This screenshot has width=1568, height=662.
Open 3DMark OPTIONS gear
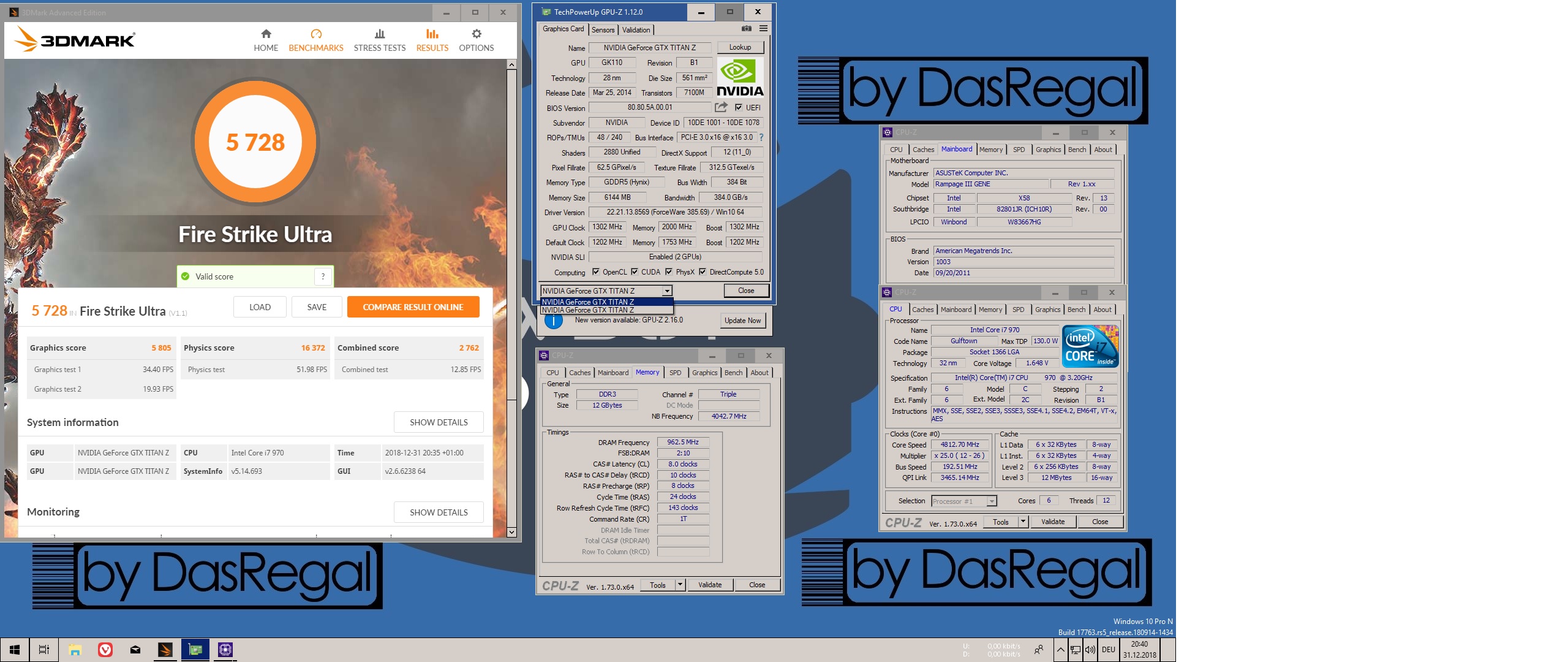point(477,40)
